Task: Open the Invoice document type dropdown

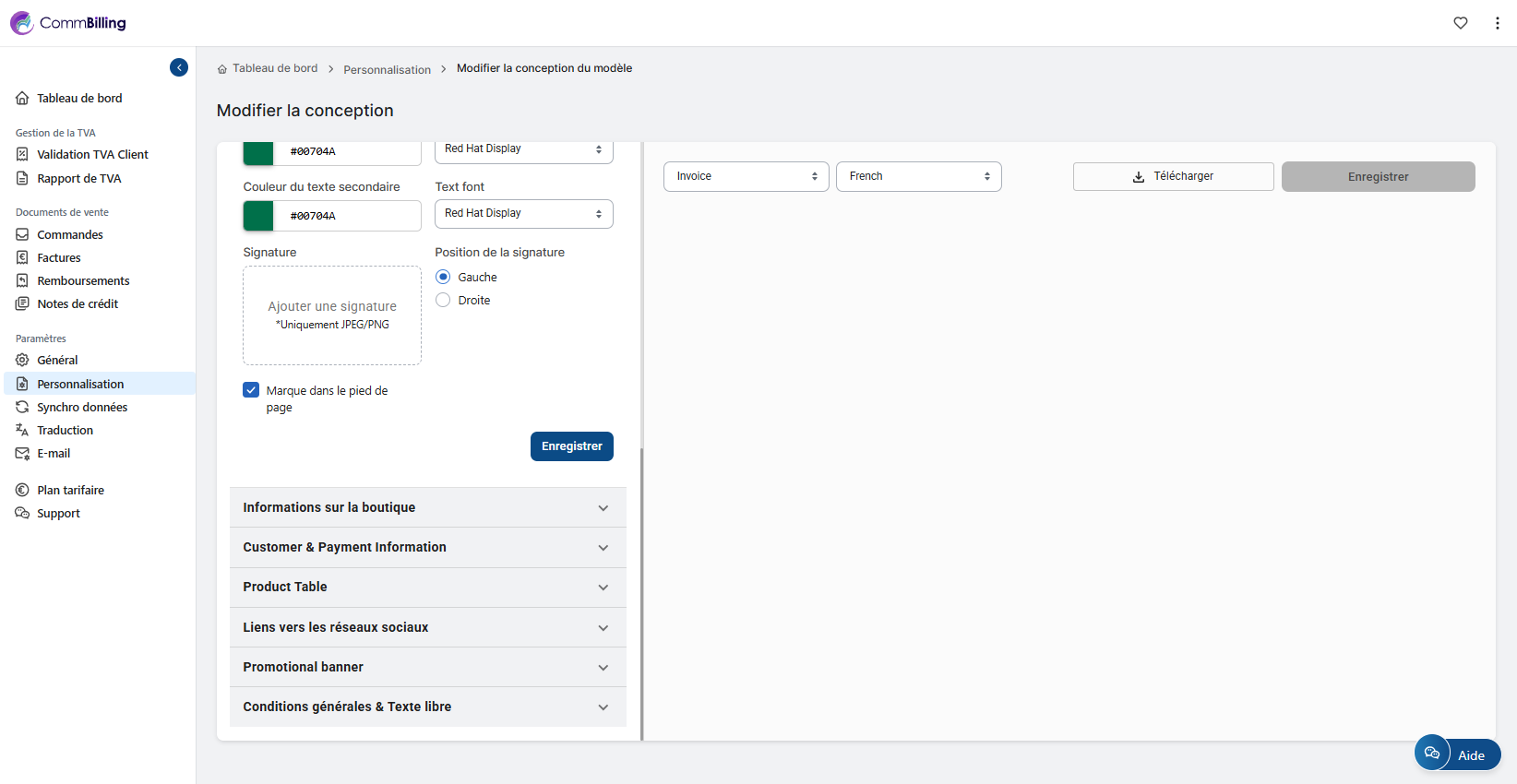Action: pyautogui.click(x=746, y=176)
